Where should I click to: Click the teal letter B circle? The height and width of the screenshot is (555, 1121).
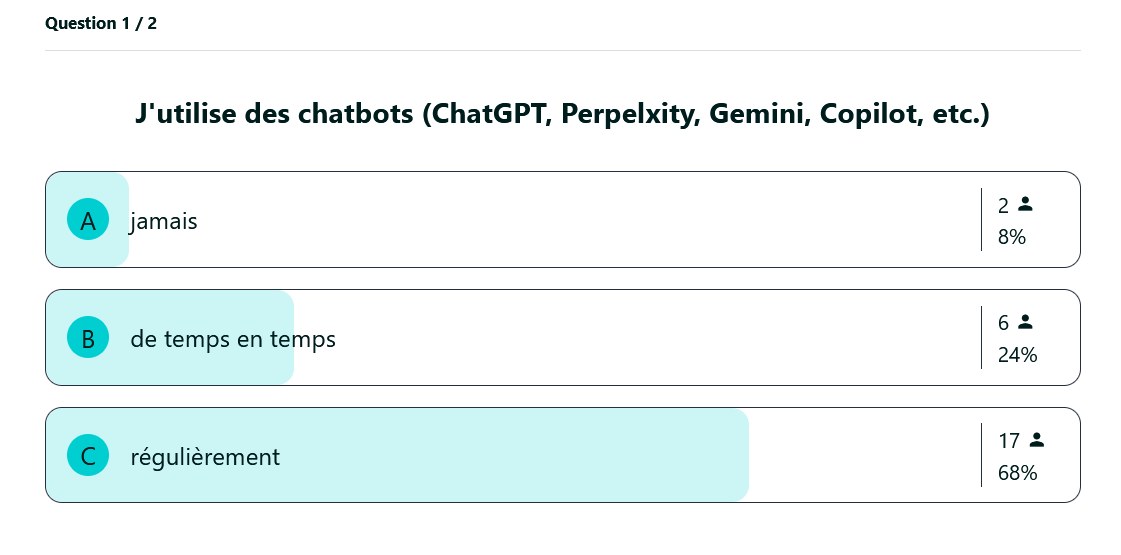pos(88,338)
